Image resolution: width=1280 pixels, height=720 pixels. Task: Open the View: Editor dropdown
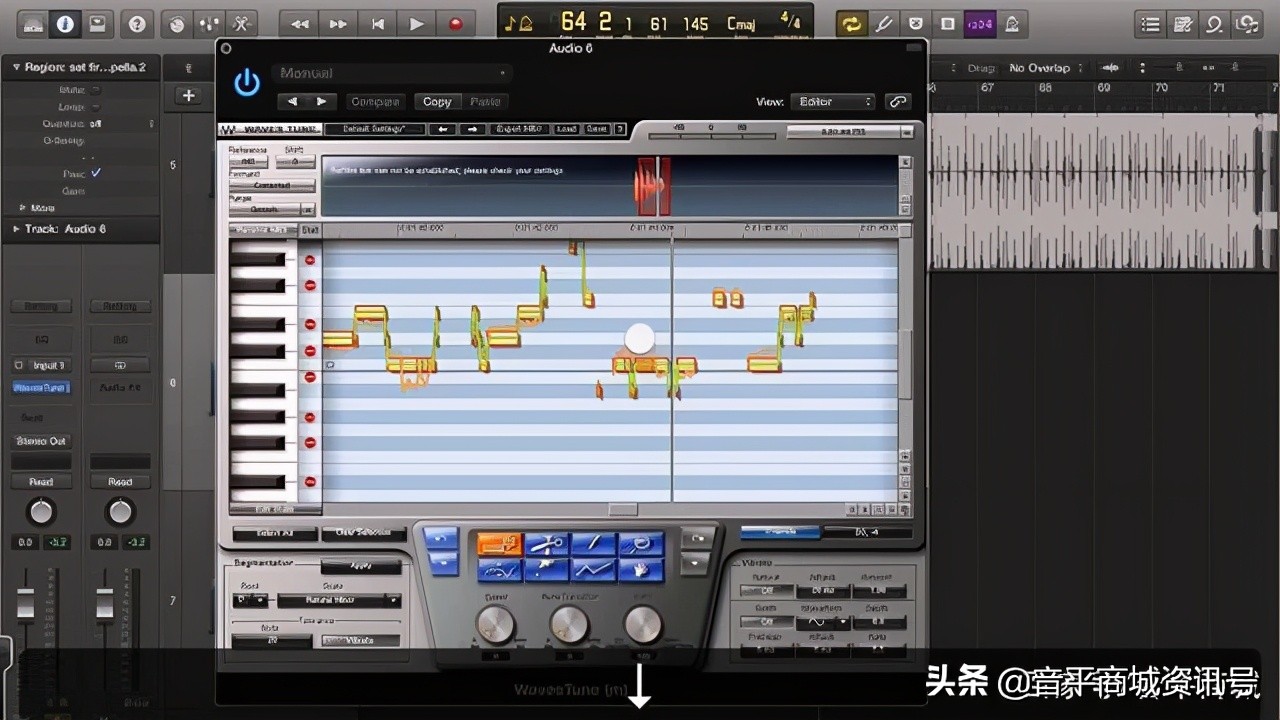833,101
